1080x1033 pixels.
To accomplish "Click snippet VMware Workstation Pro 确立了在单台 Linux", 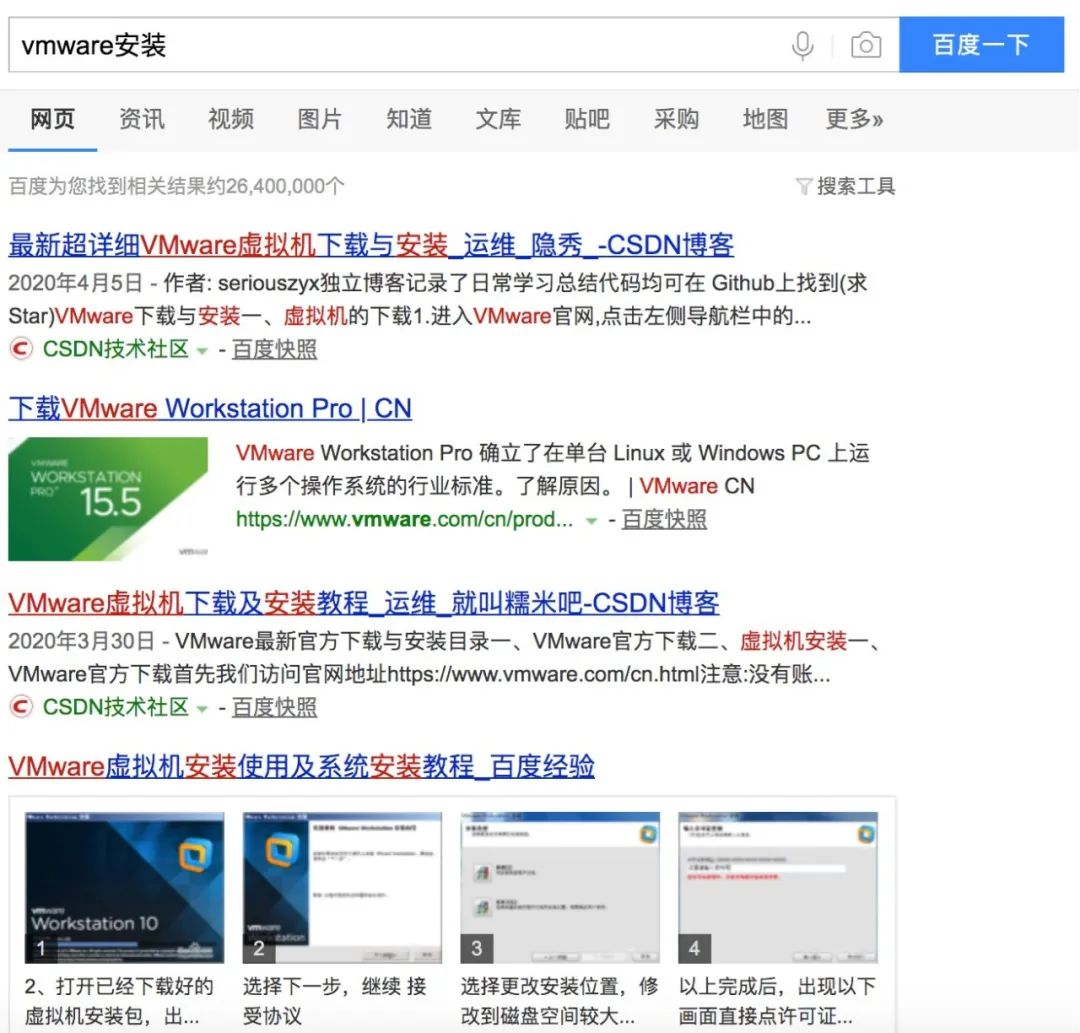I will coord(553,470).
